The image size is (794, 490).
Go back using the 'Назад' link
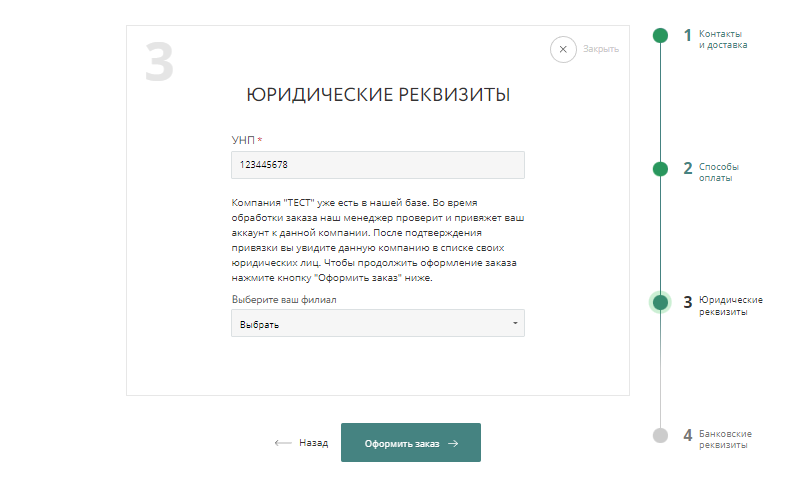pyautogui.click(x=313, y=443)
